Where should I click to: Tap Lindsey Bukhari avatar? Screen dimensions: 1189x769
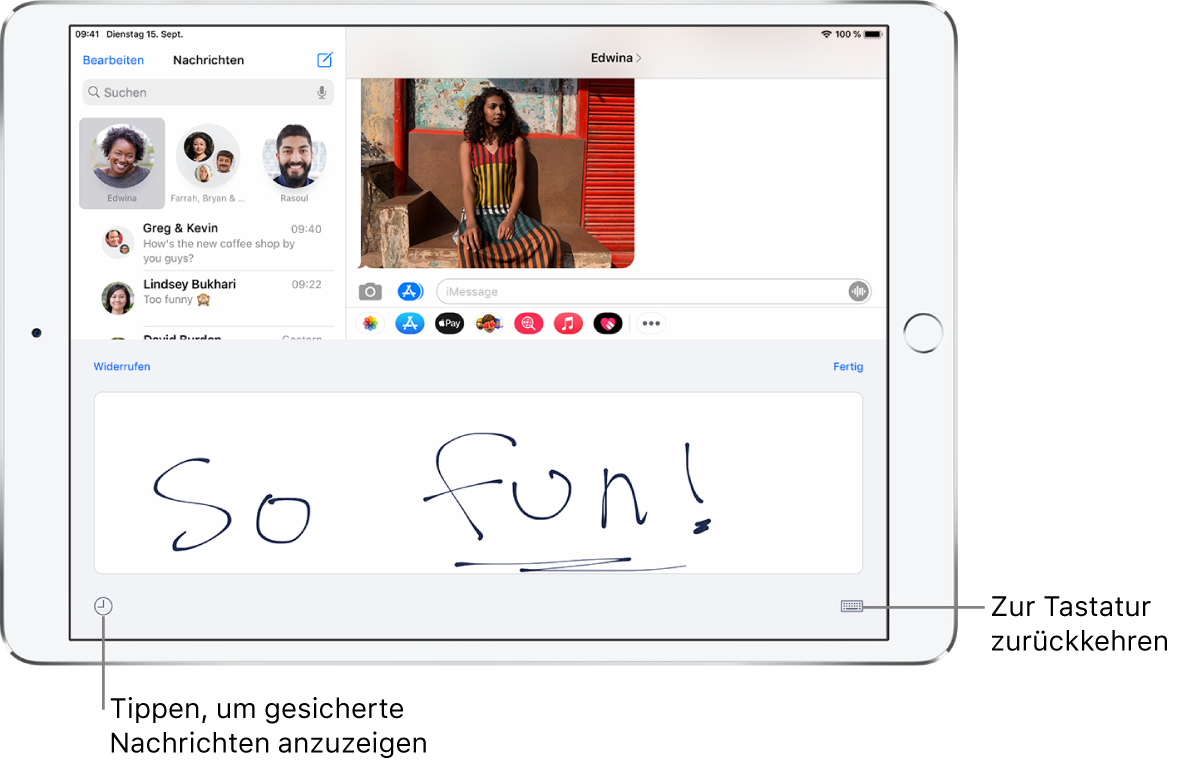click(x=118, y=298)
